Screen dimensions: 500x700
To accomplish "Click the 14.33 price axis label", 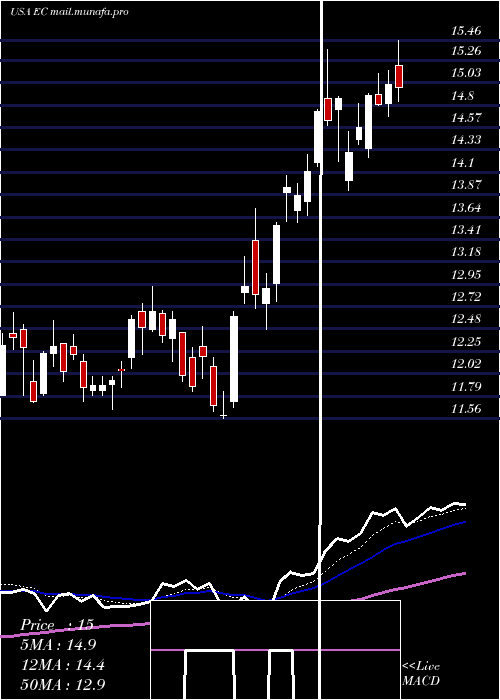I will coord(466,140).
